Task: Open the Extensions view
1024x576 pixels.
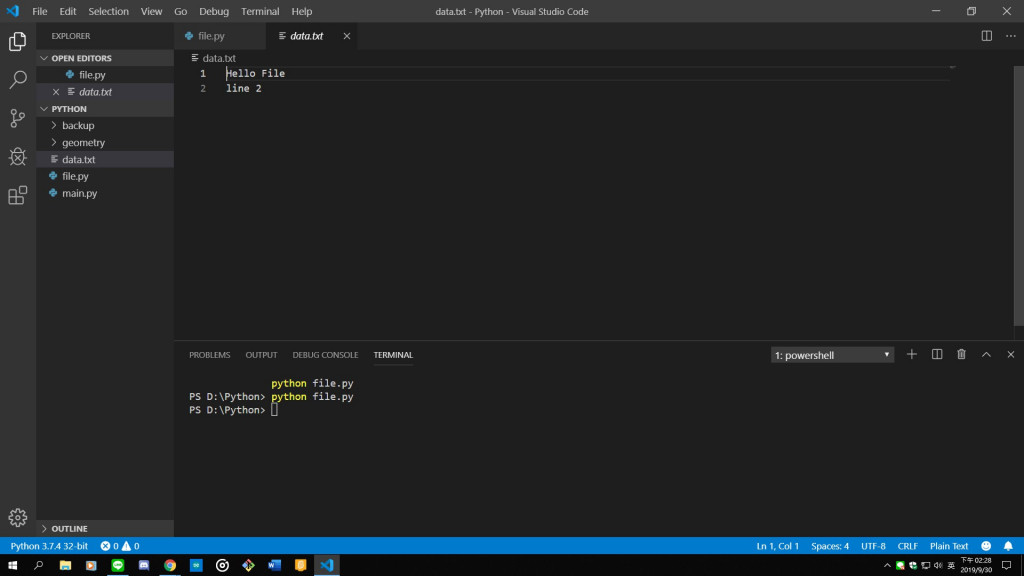Action: 18,195
